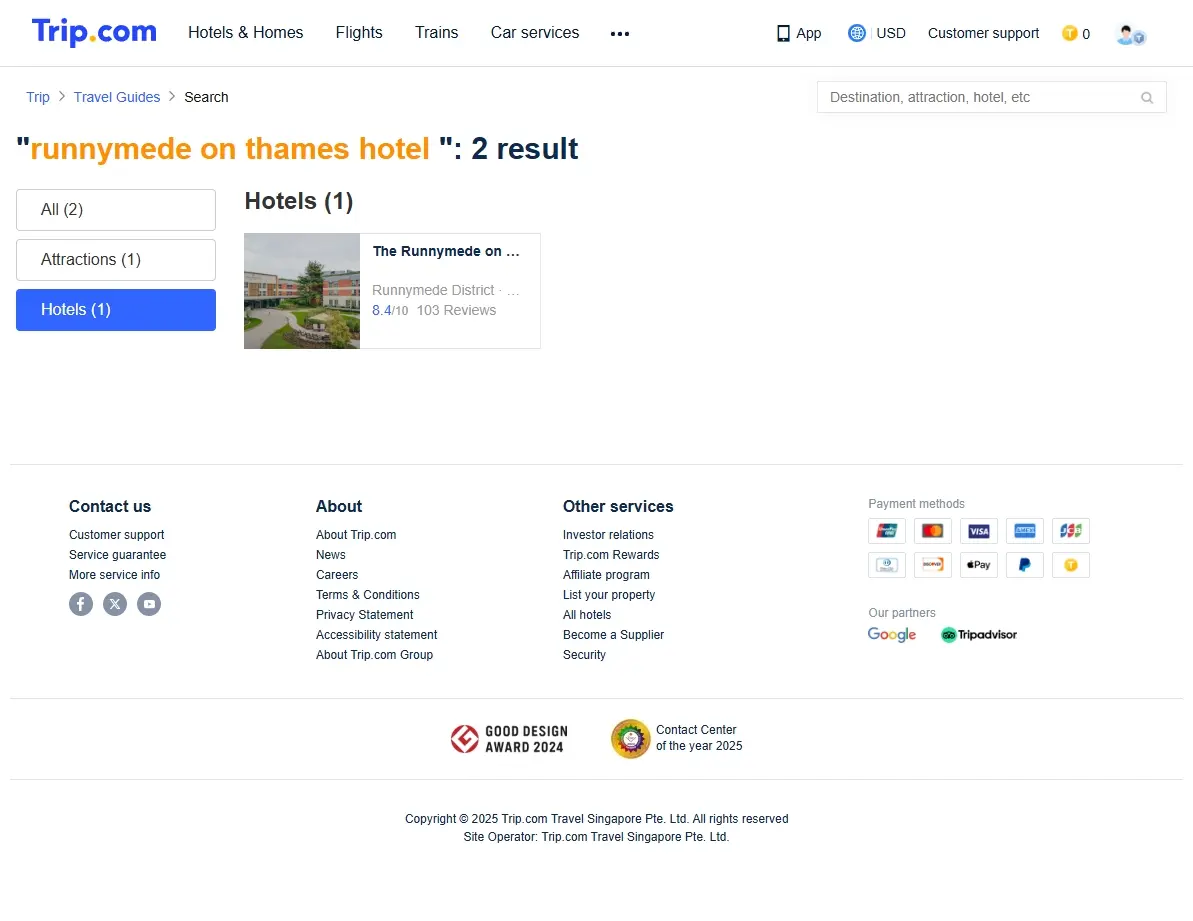Click the Mastercard payment icon

click(932, 531)
